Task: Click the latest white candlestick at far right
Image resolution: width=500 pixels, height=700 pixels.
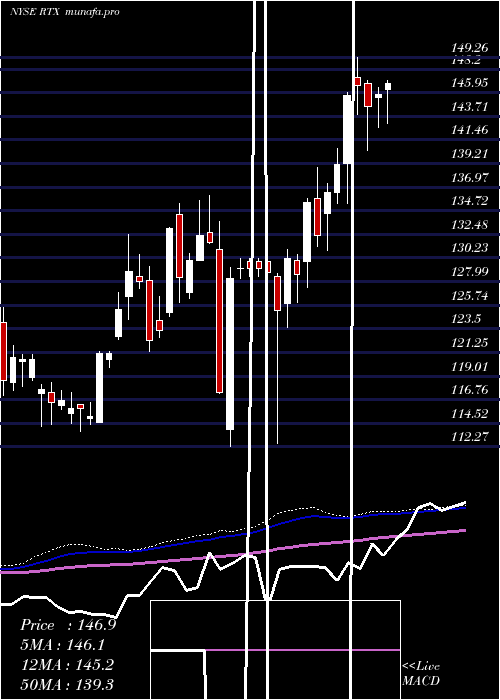Action: coord(388,86)
